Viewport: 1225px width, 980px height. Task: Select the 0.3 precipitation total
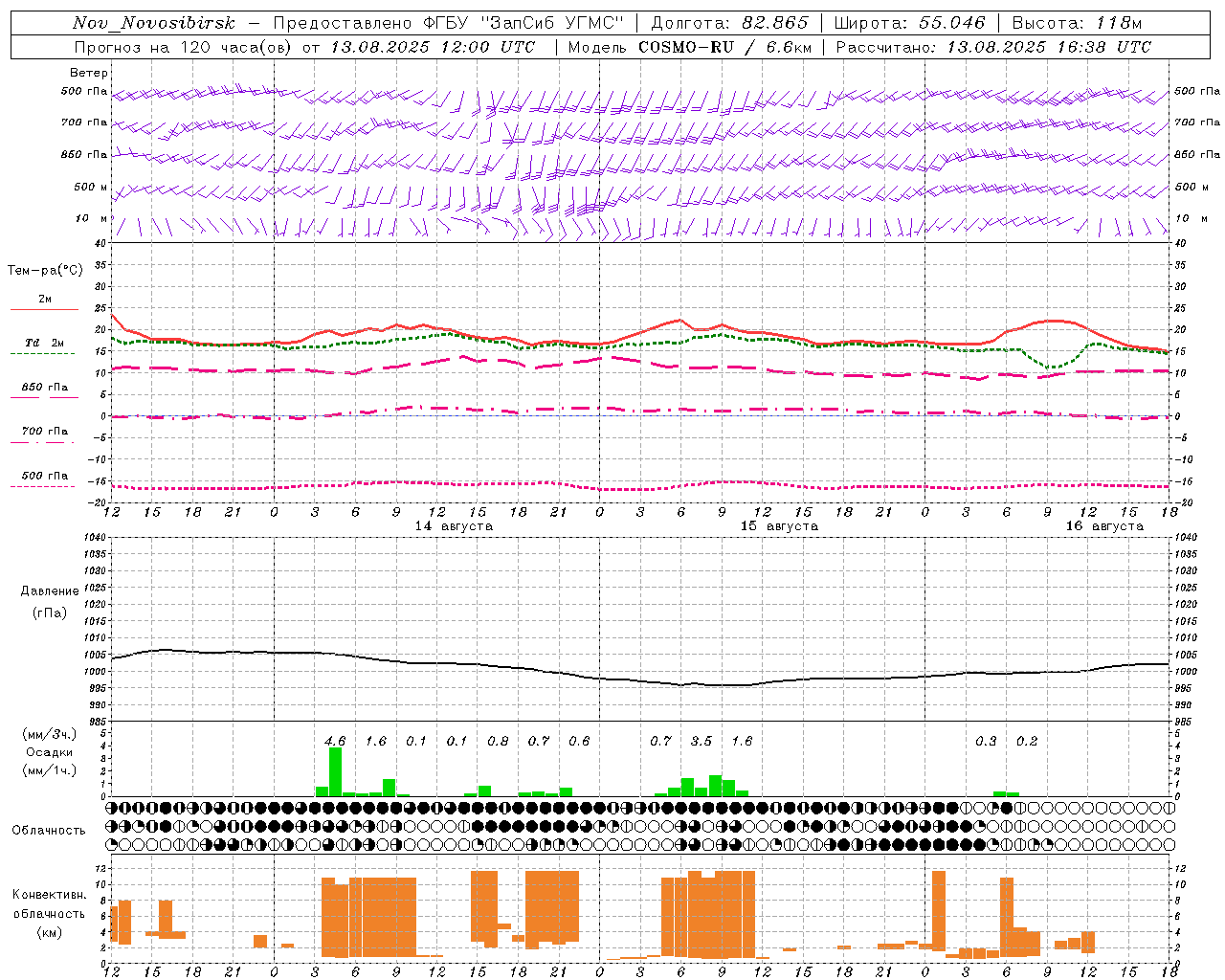(x=986, y=741)
